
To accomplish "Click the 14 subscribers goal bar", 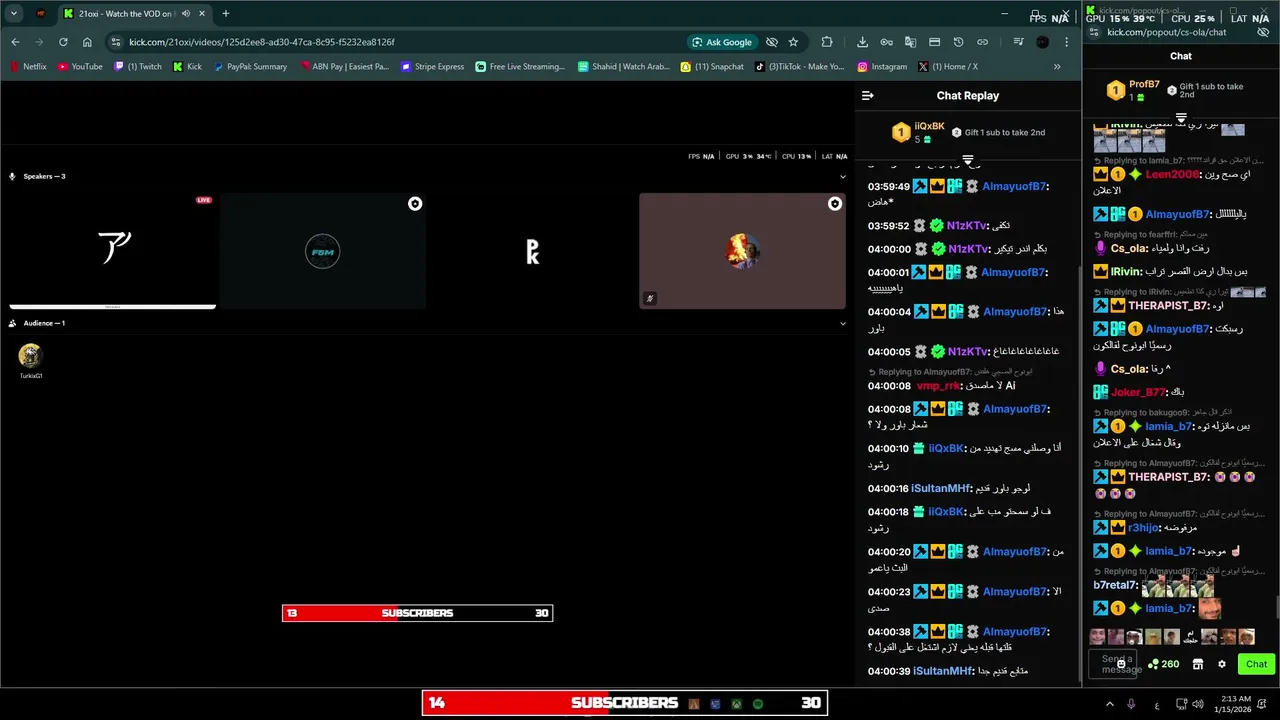I will click(x=625, y=703).
